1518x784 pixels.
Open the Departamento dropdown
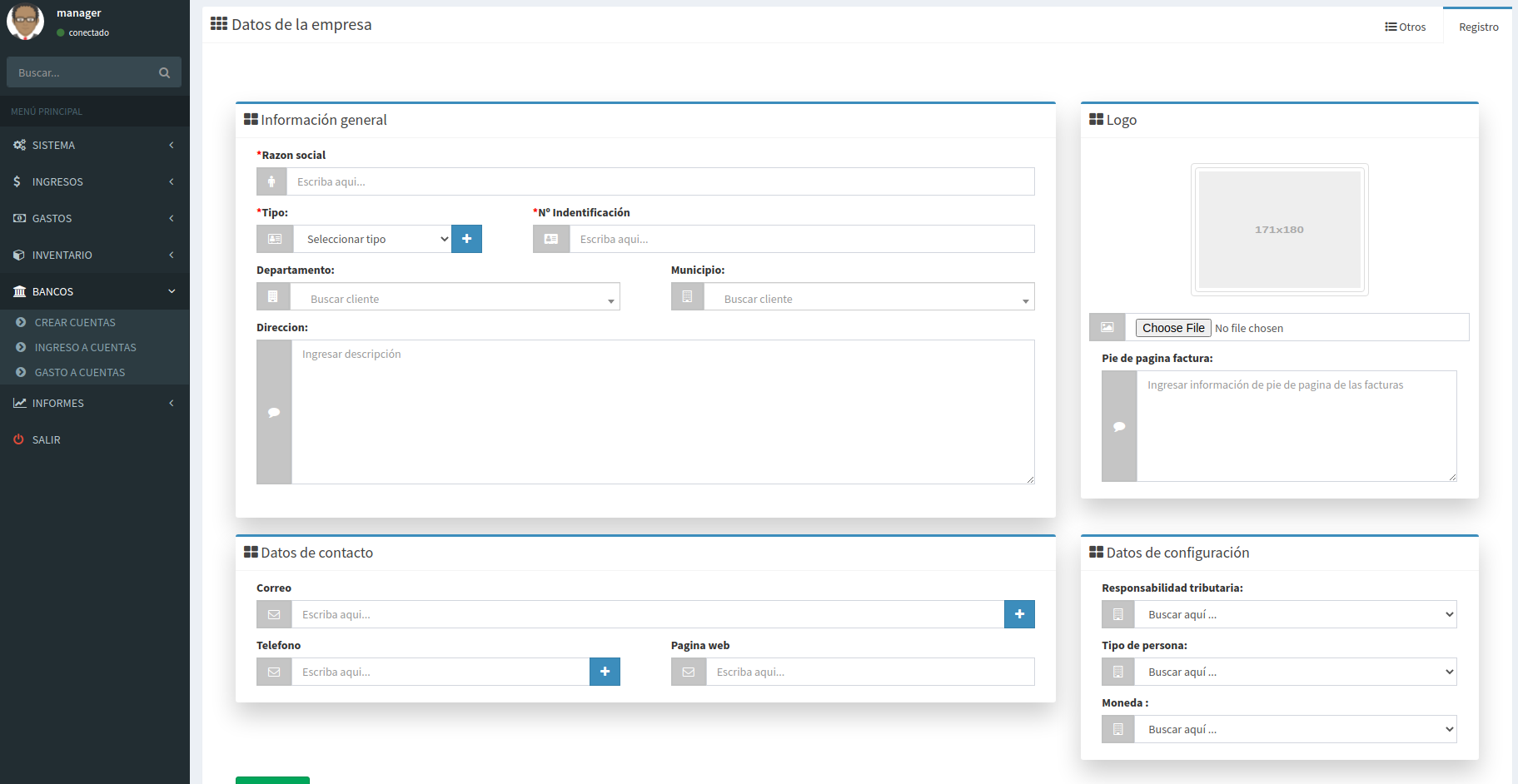(454, 299)
